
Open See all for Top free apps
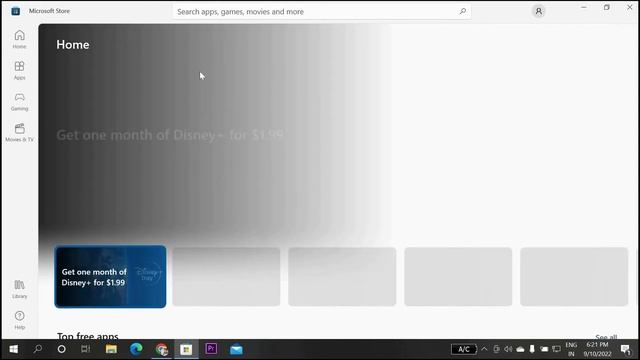[606, 337]
